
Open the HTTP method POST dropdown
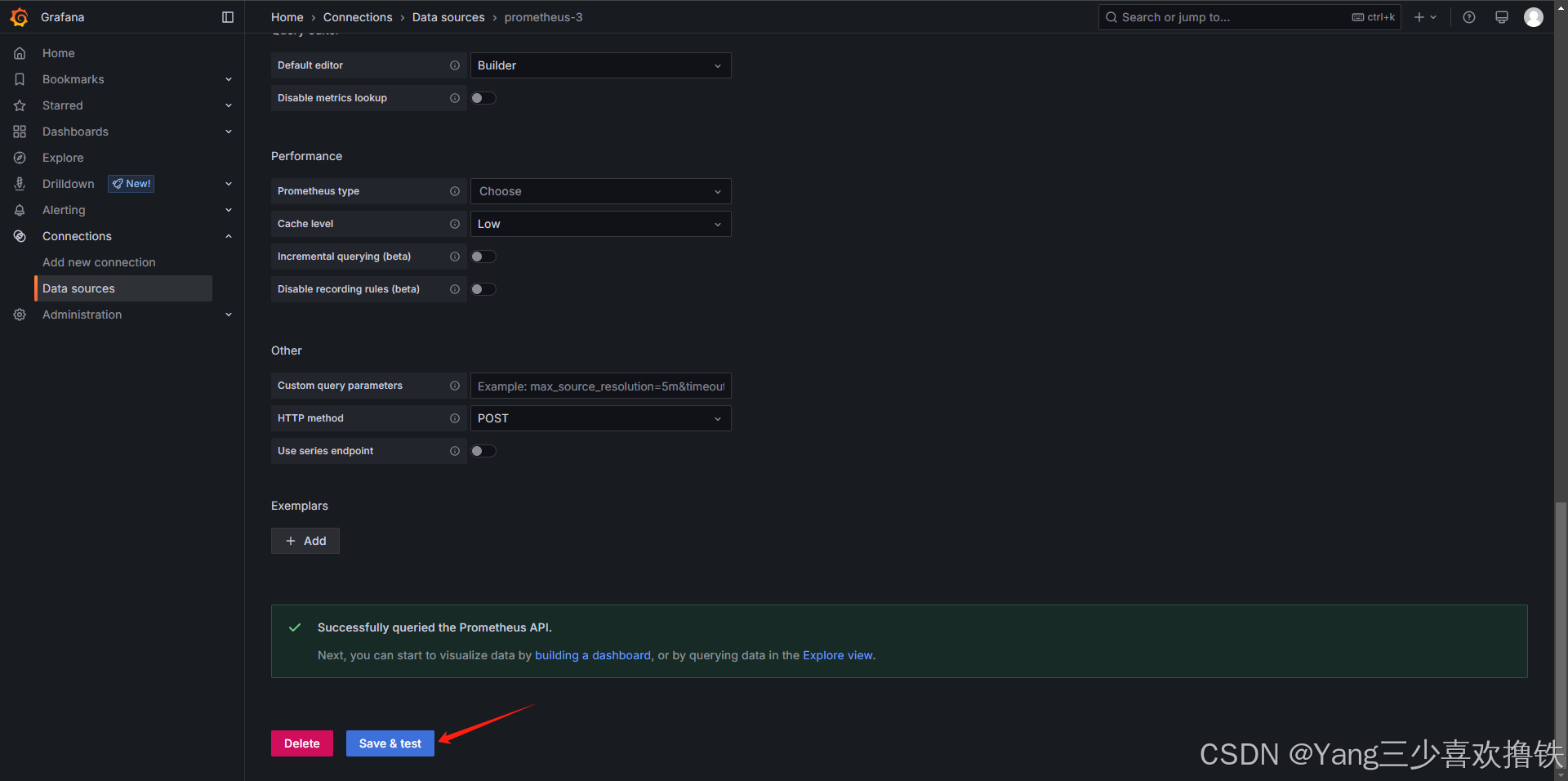(x=600, y=418)
